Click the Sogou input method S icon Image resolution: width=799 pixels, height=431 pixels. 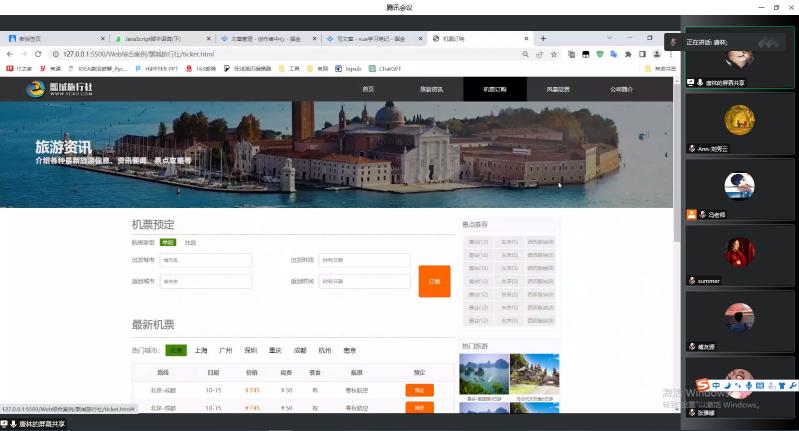click(703, 385)
